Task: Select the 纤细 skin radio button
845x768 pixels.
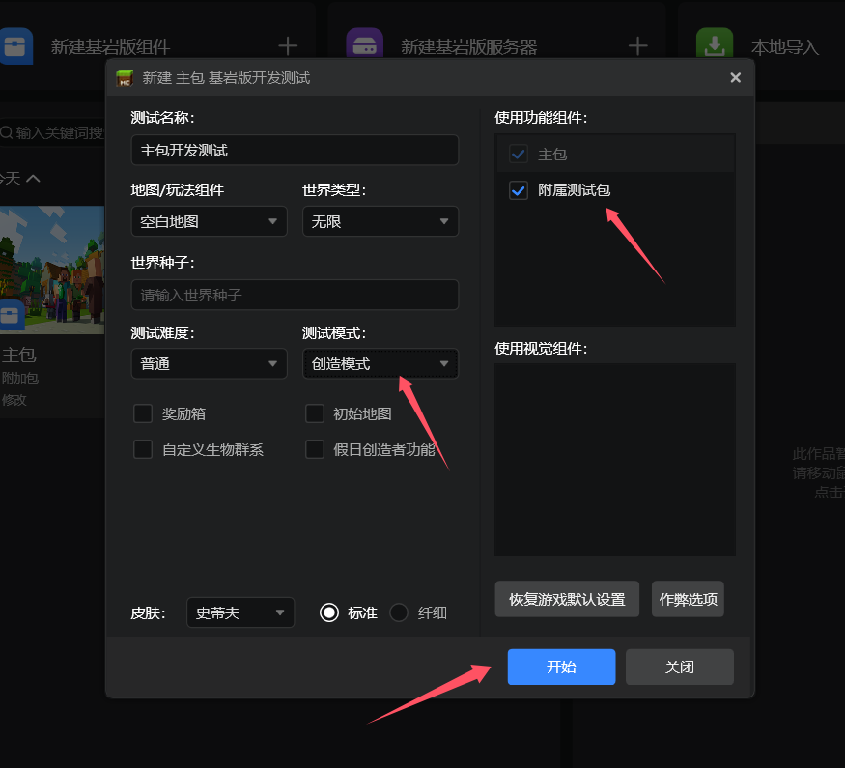Action: pos(399,612)
